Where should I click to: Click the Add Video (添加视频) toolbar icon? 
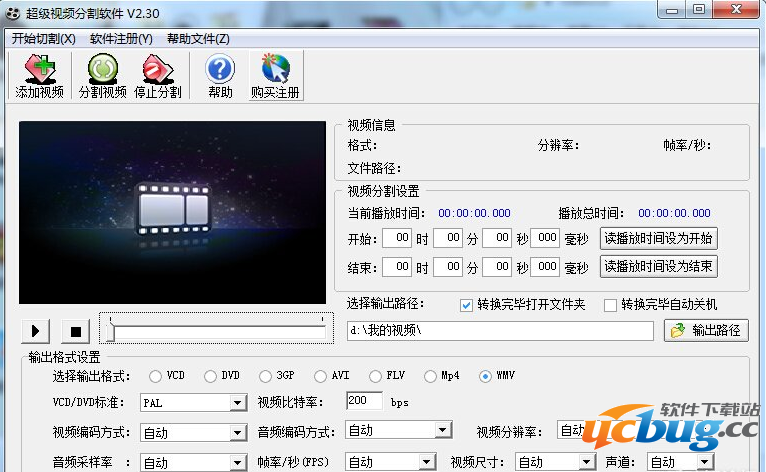coord(40,76)
